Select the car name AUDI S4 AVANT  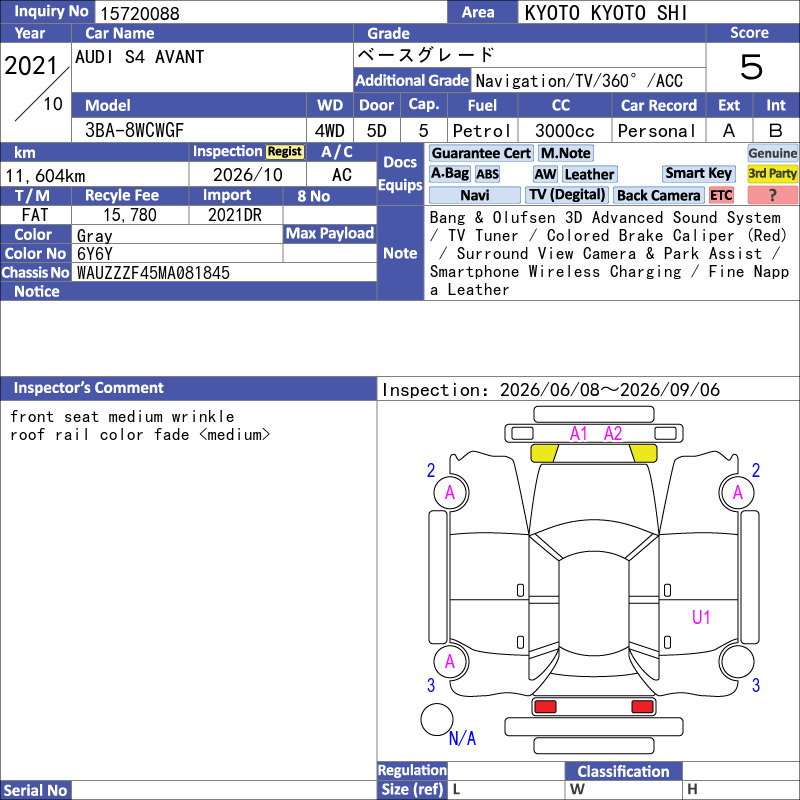(x=140, y=57)
